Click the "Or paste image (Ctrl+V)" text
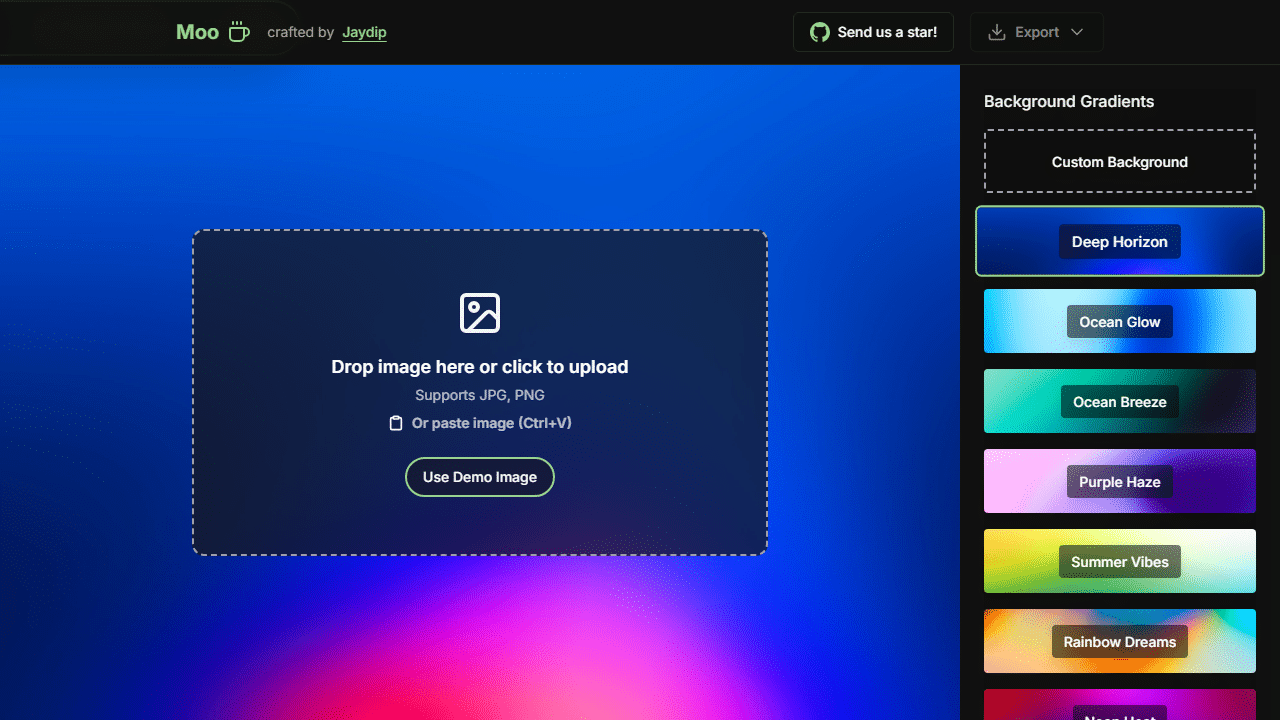The height and width of the screenshot is (720, 1280). 492,423
